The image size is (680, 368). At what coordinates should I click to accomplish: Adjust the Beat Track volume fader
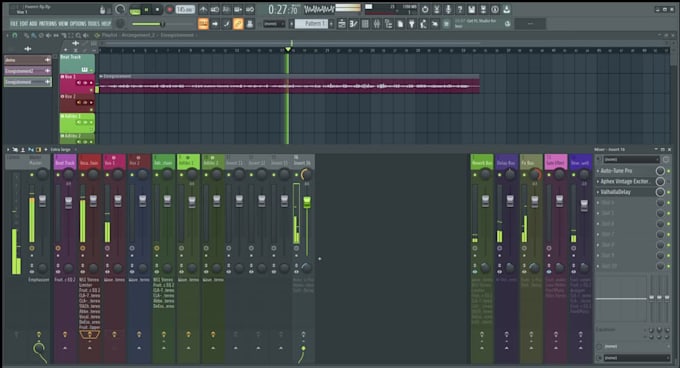[x=69, y=202]
